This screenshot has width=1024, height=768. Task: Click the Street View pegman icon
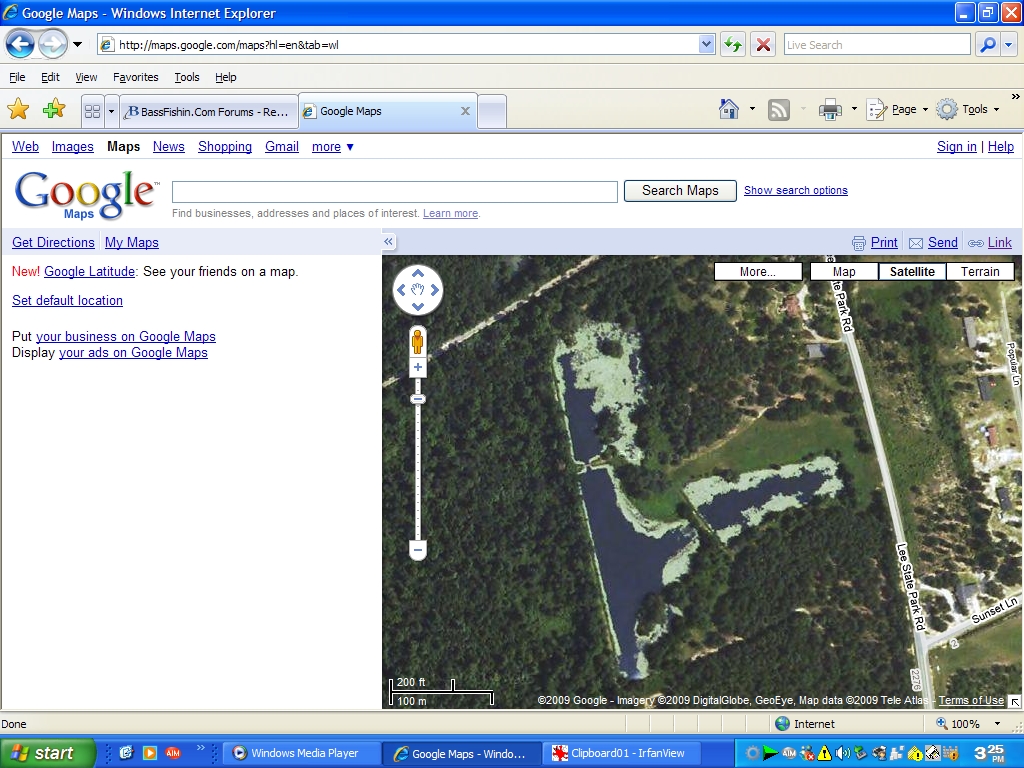(418, 342)
